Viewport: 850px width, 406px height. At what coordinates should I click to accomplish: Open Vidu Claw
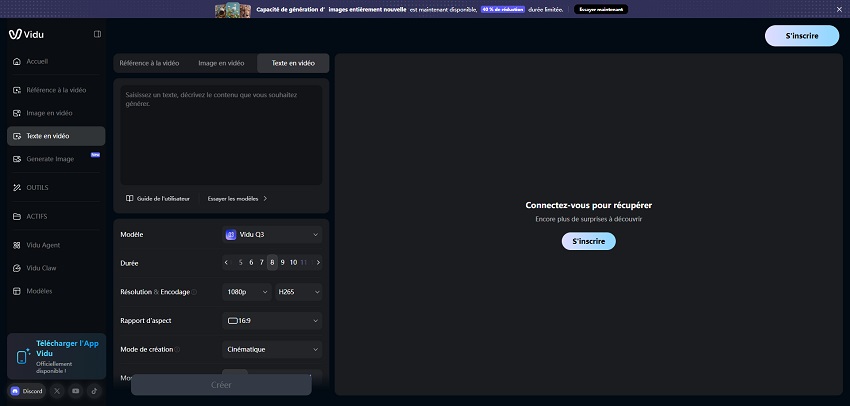(x=56, y=268)
